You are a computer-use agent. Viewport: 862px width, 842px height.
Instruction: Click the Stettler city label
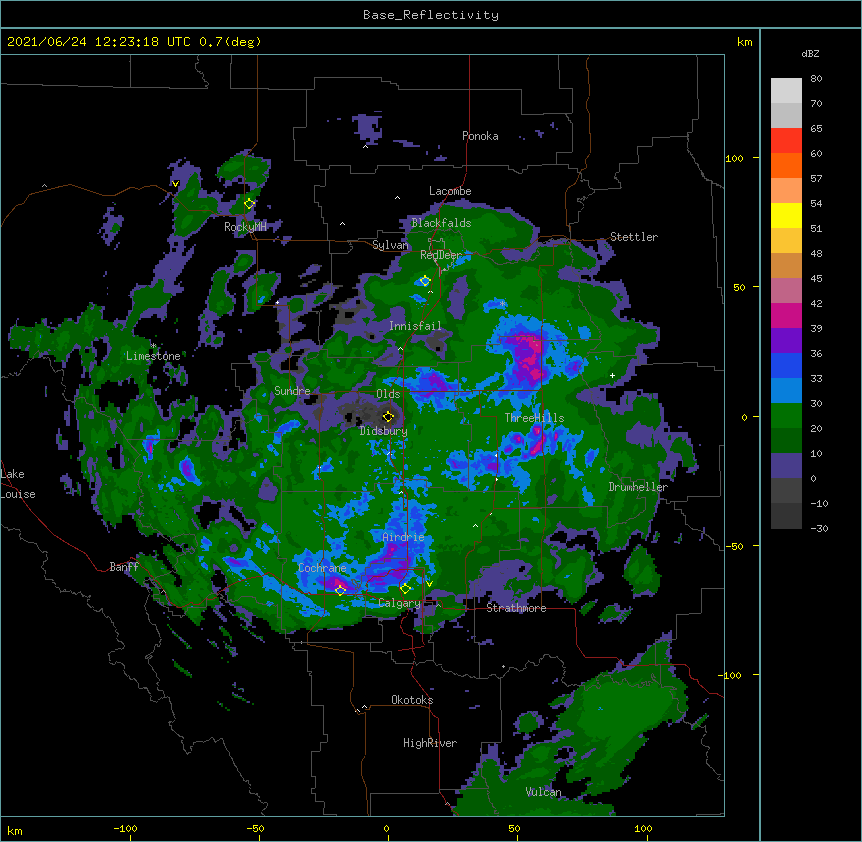[x=634, y=237]
